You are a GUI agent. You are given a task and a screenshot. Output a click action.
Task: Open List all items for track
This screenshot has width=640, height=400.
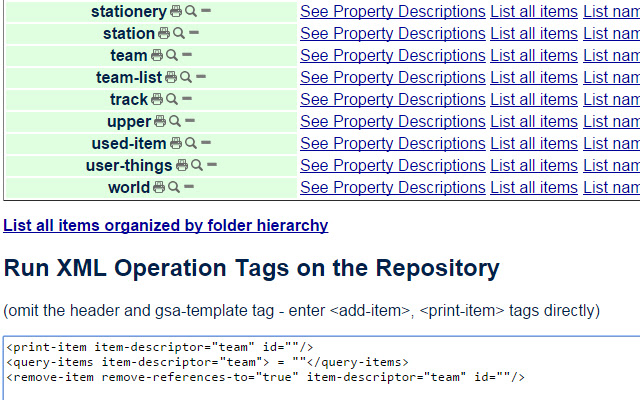coord(534,100)
